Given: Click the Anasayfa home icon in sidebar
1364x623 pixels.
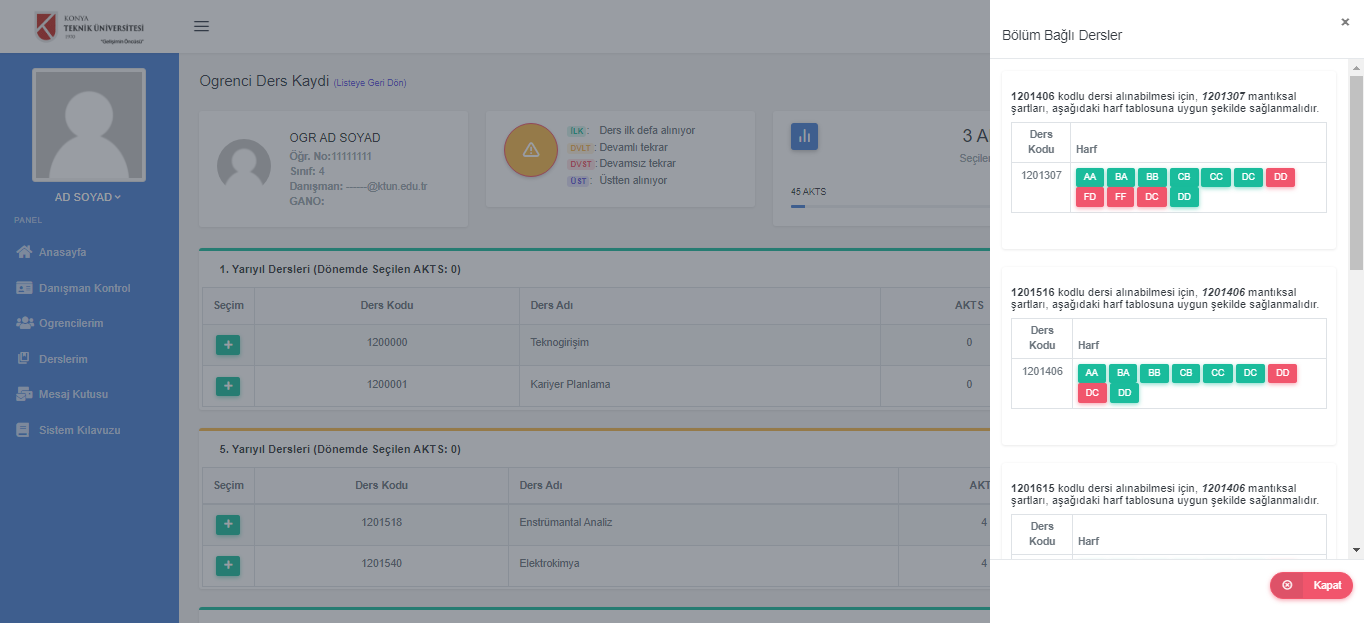Looking at the screenshot, I should click(x=25, y=252).
